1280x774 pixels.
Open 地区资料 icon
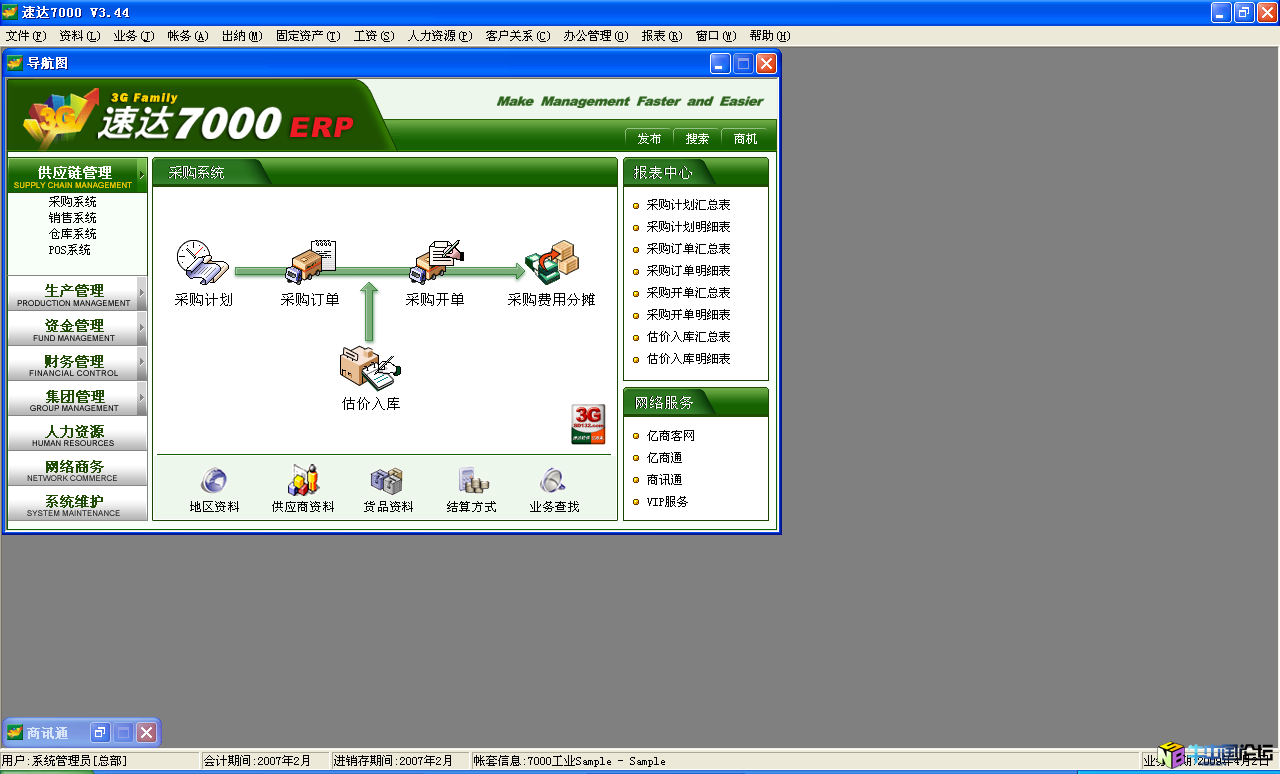[214, 481]
